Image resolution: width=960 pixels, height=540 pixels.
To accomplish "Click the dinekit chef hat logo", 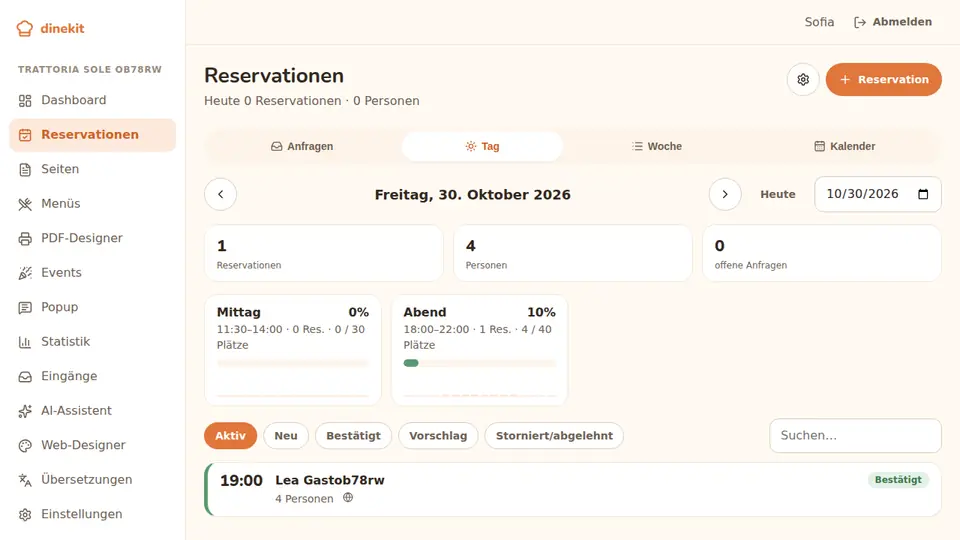I will tap(24, 29).
